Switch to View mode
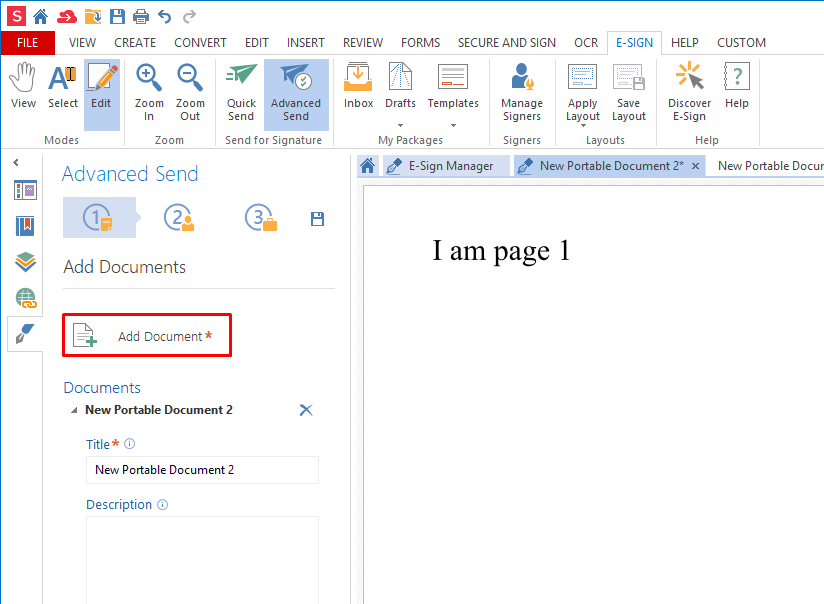Screen dimensions: 824x604 (x=23, y=86)
